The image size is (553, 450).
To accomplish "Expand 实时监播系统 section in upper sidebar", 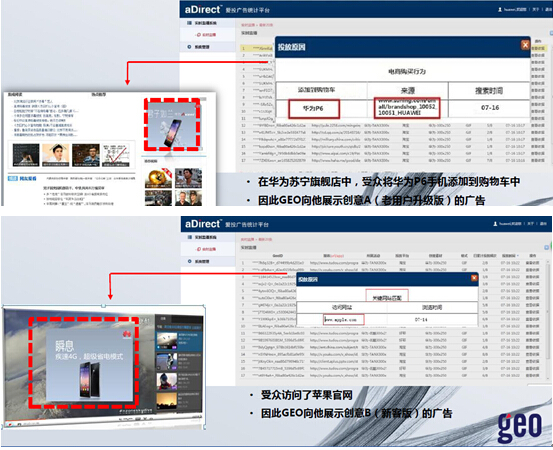I will (x=202, y=23).
